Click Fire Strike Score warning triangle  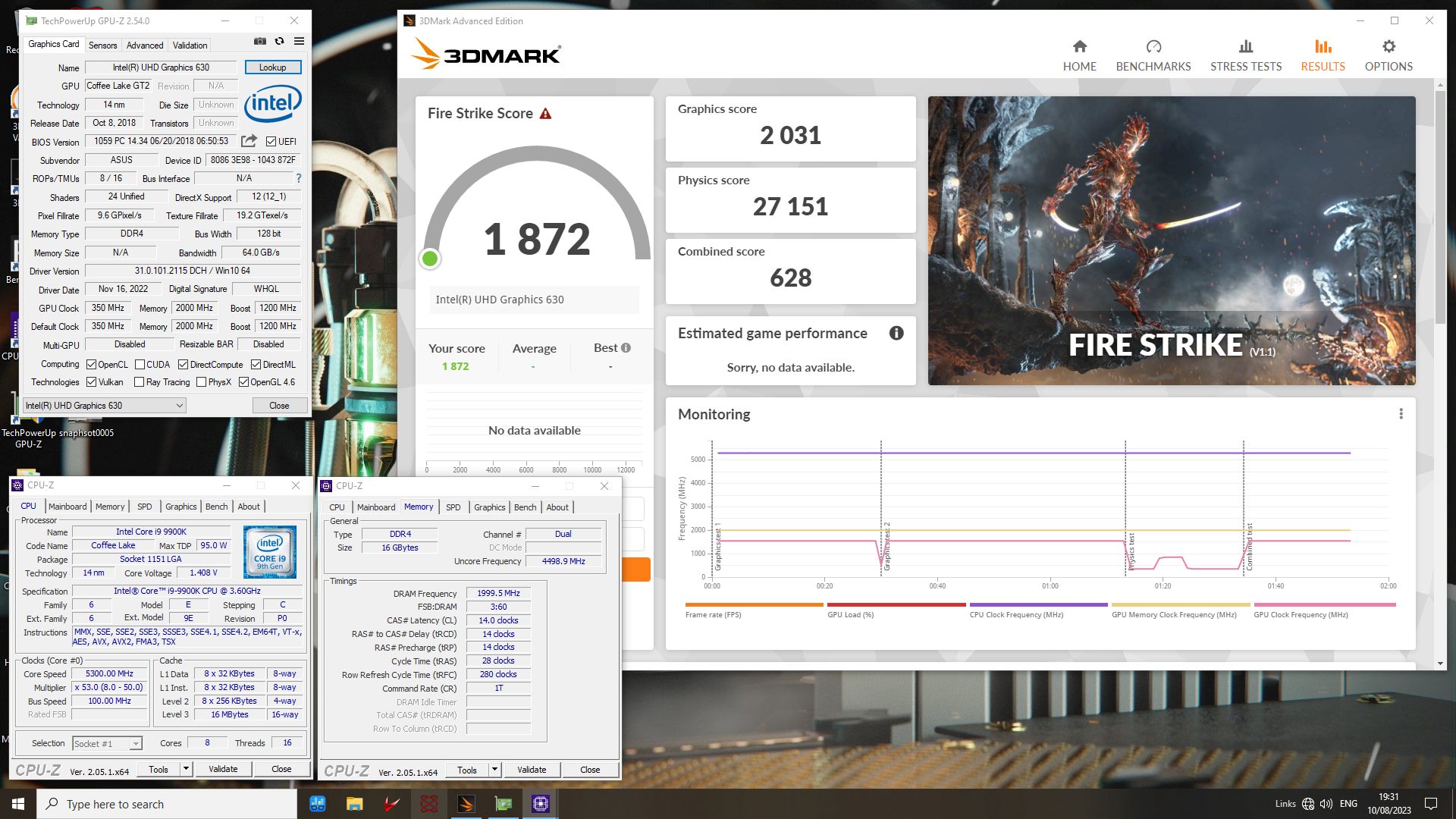[545, 114]
